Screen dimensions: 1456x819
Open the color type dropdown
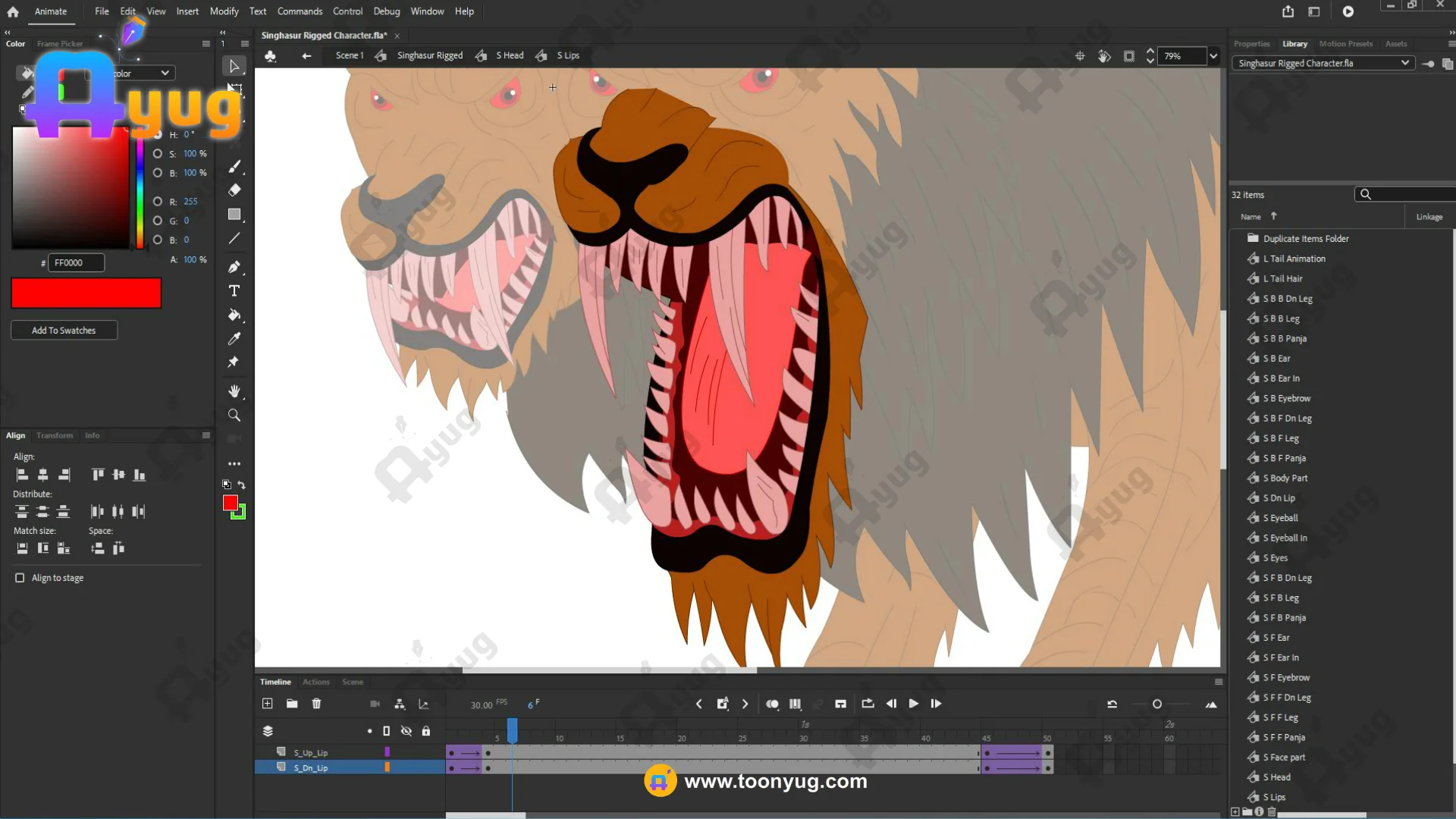[165, 73]
